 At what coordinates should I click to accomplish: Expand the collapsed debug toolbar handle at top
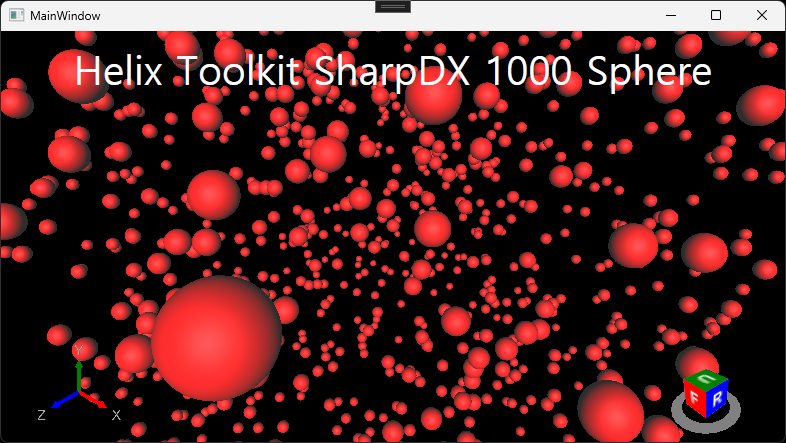tap(393, 7)
